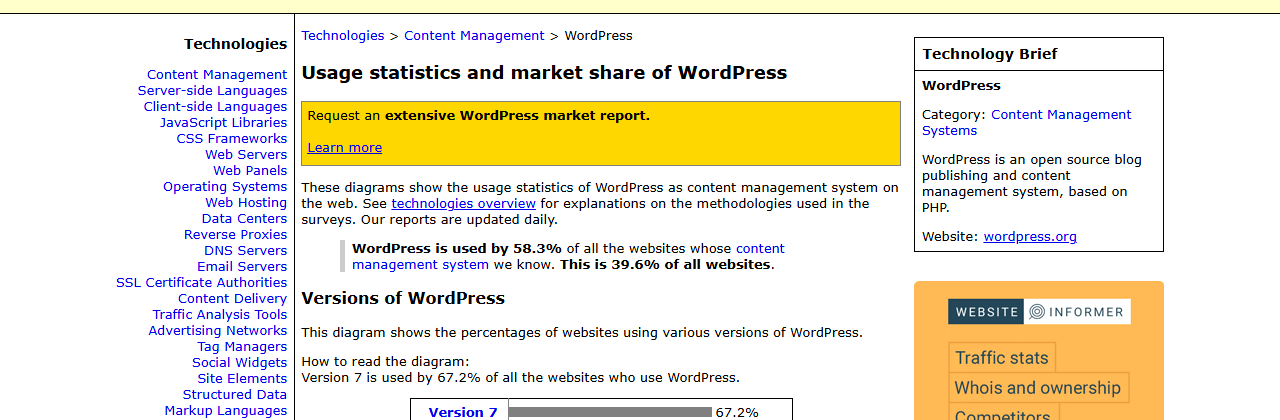Click the Website Informer logo
This screenshot has width=1280, height=420.
point(1039,312)
